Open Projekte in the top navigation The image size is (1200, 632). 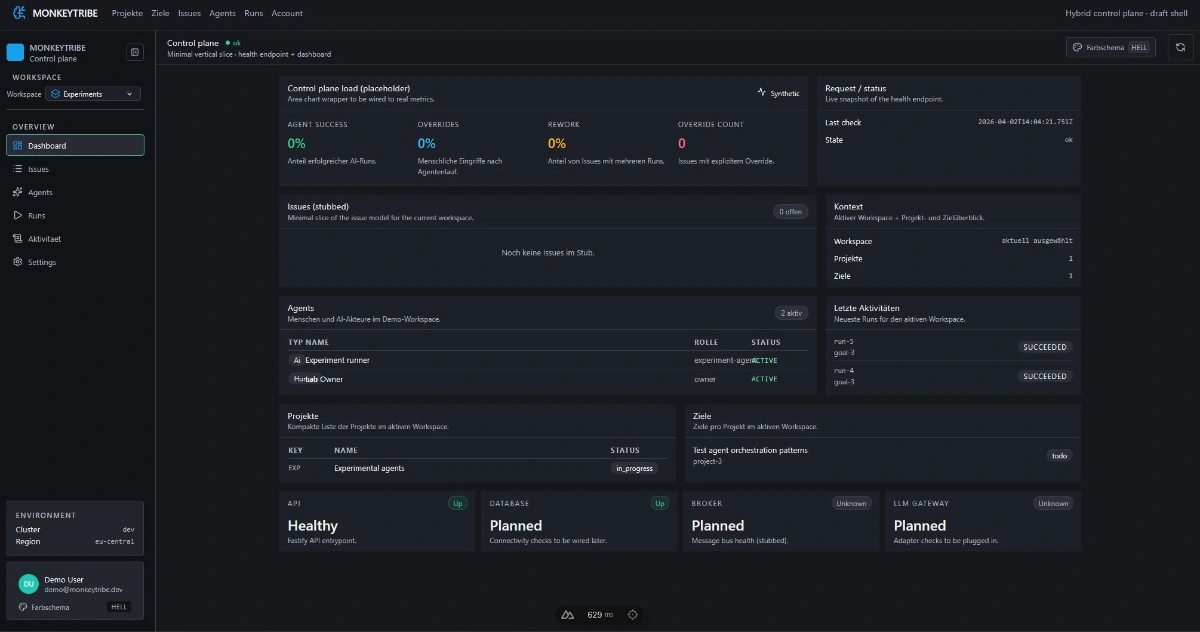point(127,13)
